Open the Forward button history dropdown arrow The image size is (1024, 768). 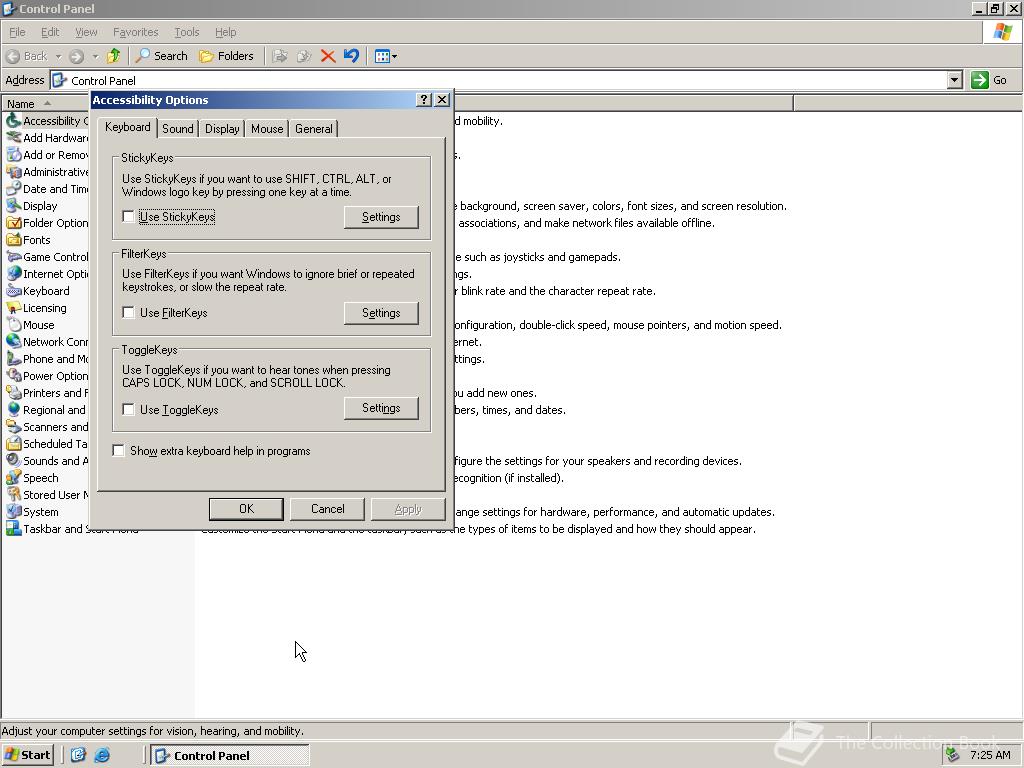(x=95, y=56)
